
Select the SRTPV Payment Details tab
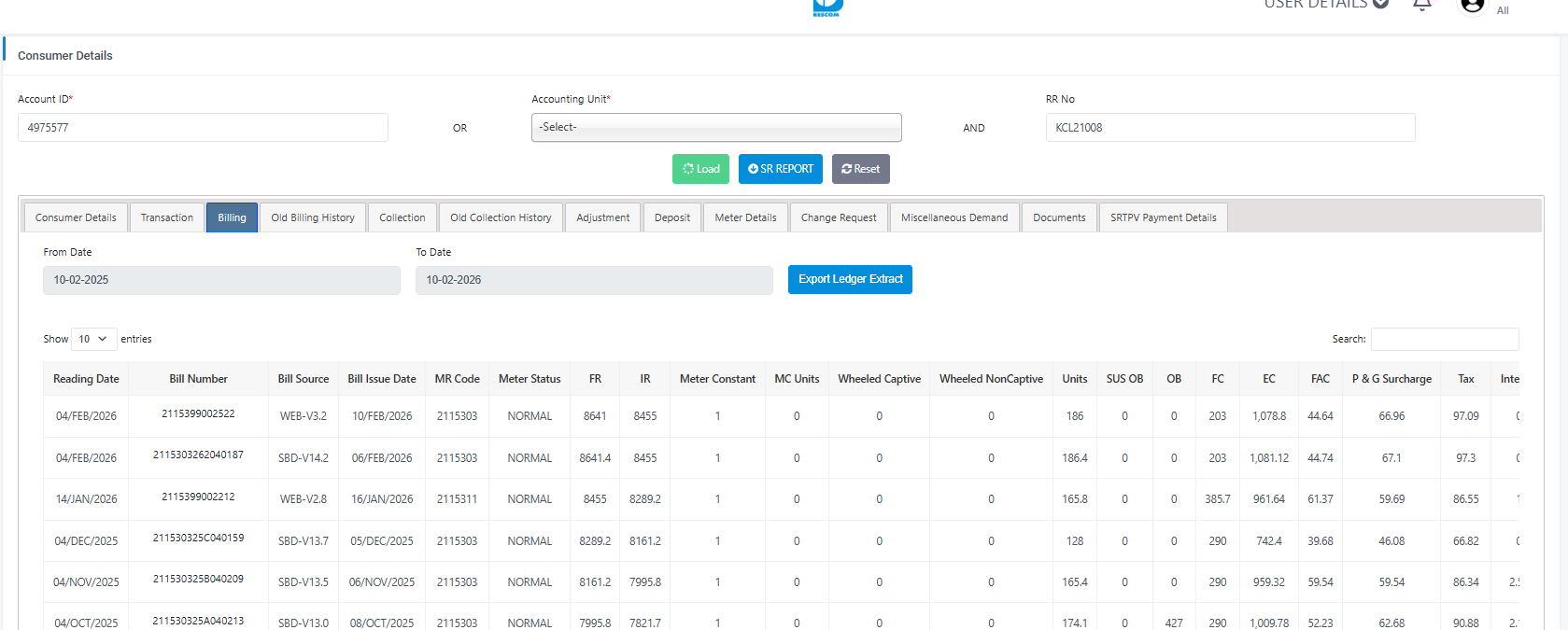[1163, 217]
